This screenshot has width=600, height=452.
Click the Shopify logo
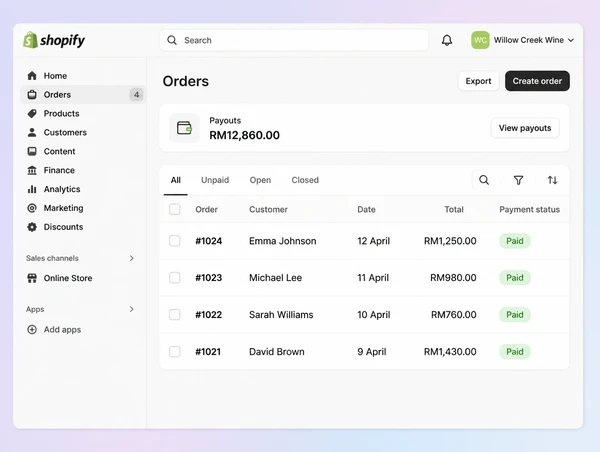click(54, 40)
